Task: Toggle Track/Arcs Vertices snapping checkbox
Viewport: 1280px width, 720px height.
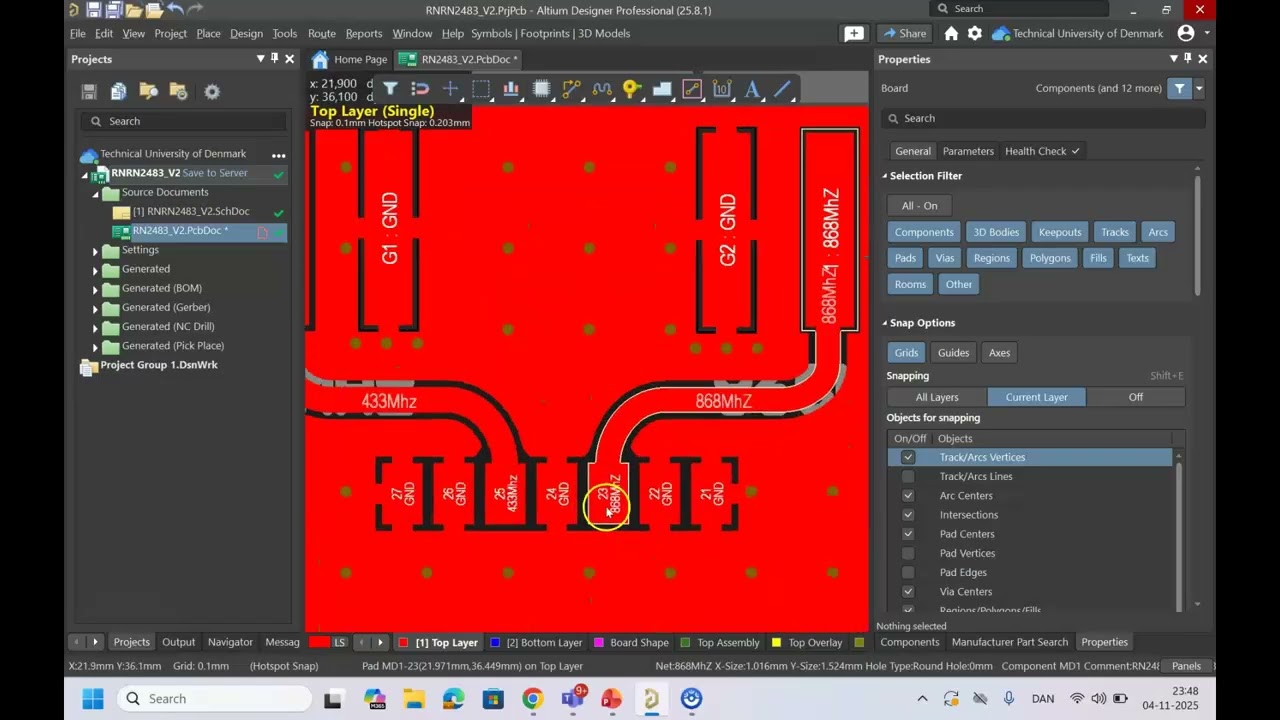Action: (908, 457)
